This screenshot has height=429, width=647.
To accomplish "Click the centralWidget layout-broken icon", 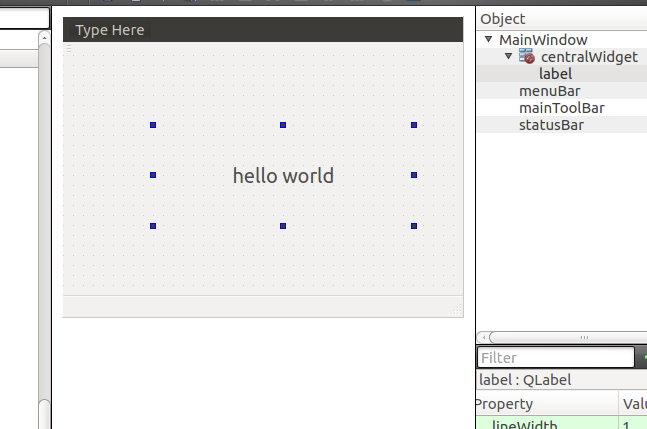I will click(x=526, y=57).
